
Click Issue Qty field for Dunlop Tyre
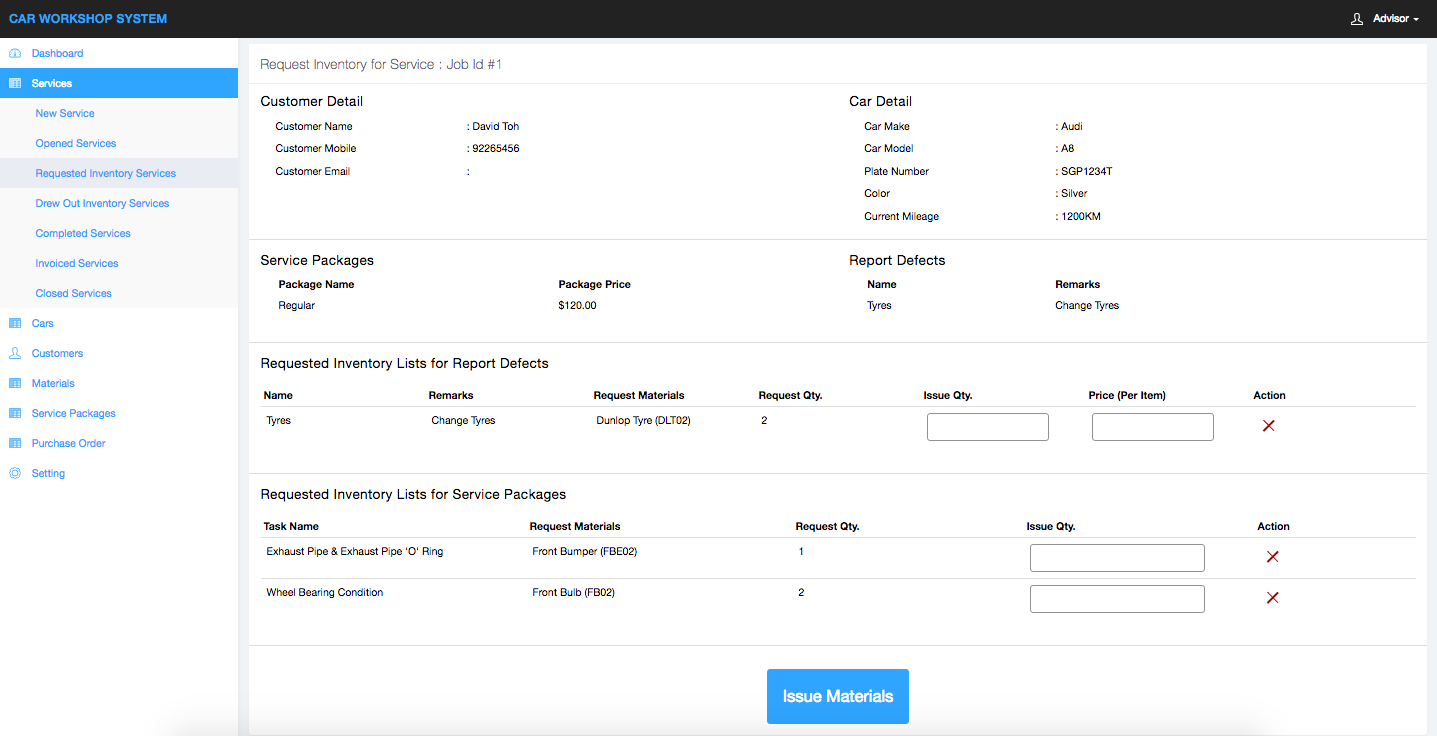click(987, 427)
